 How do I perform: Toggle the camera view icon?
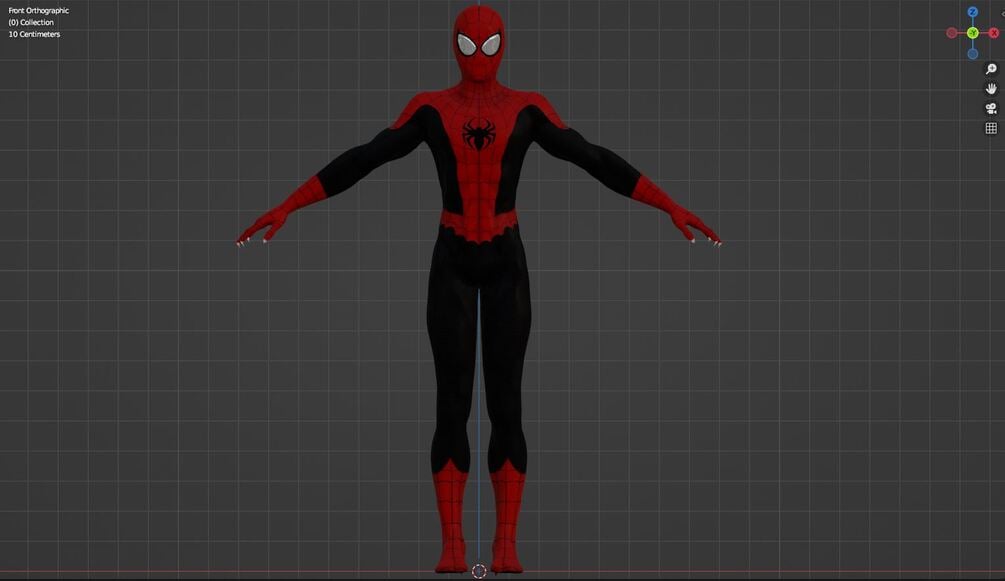991,108
